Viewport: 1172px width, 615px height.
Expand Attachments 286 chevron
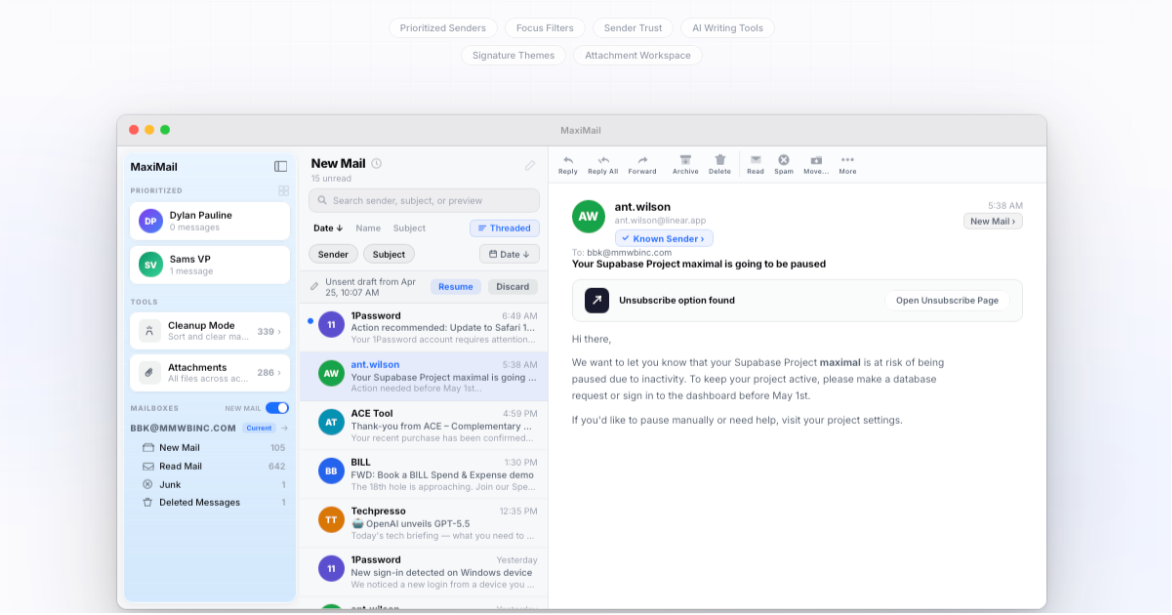[280, 372]
